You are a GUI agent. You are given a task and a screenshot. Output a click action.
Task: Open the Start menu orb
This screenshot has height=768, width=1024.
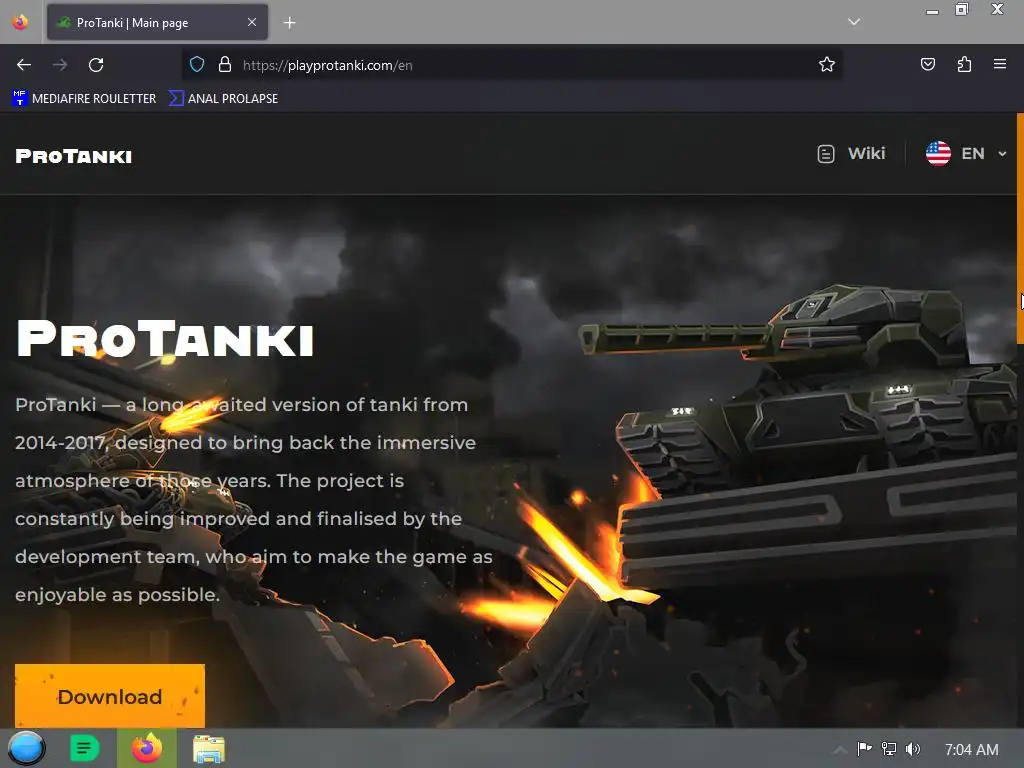tap(26, 748)
